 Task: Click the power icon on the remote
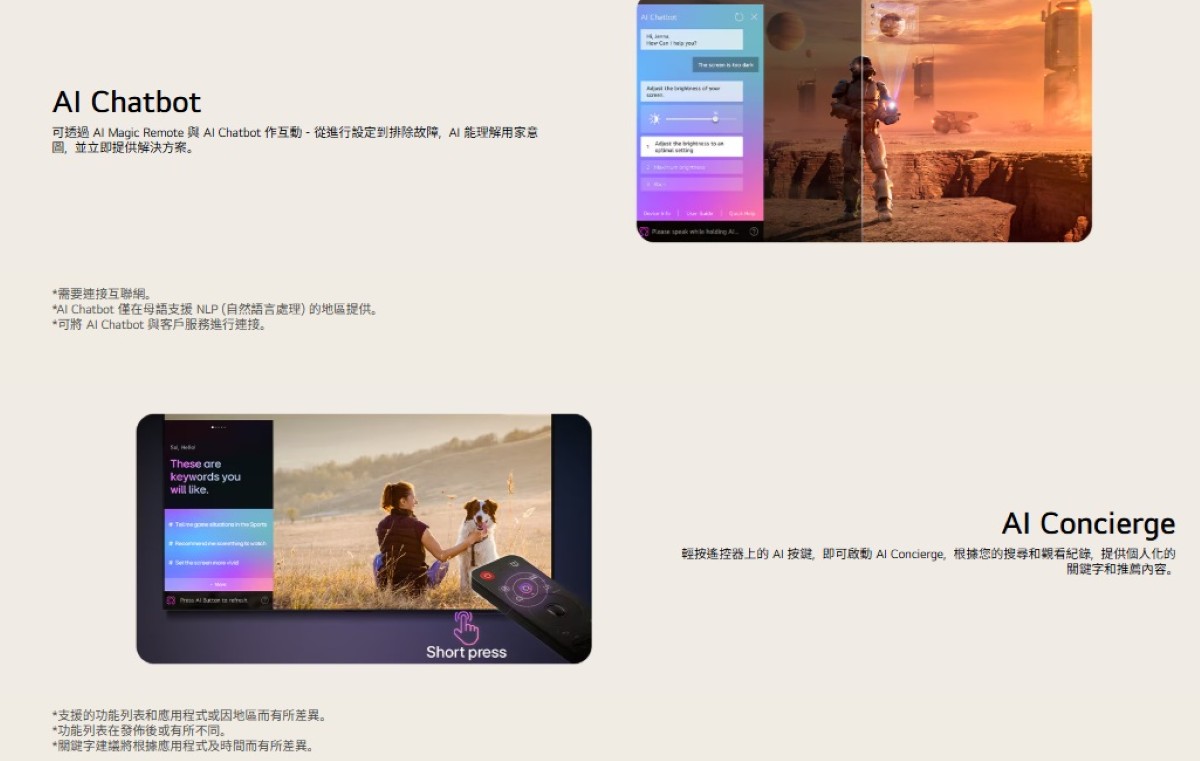[x=487, y=576]
